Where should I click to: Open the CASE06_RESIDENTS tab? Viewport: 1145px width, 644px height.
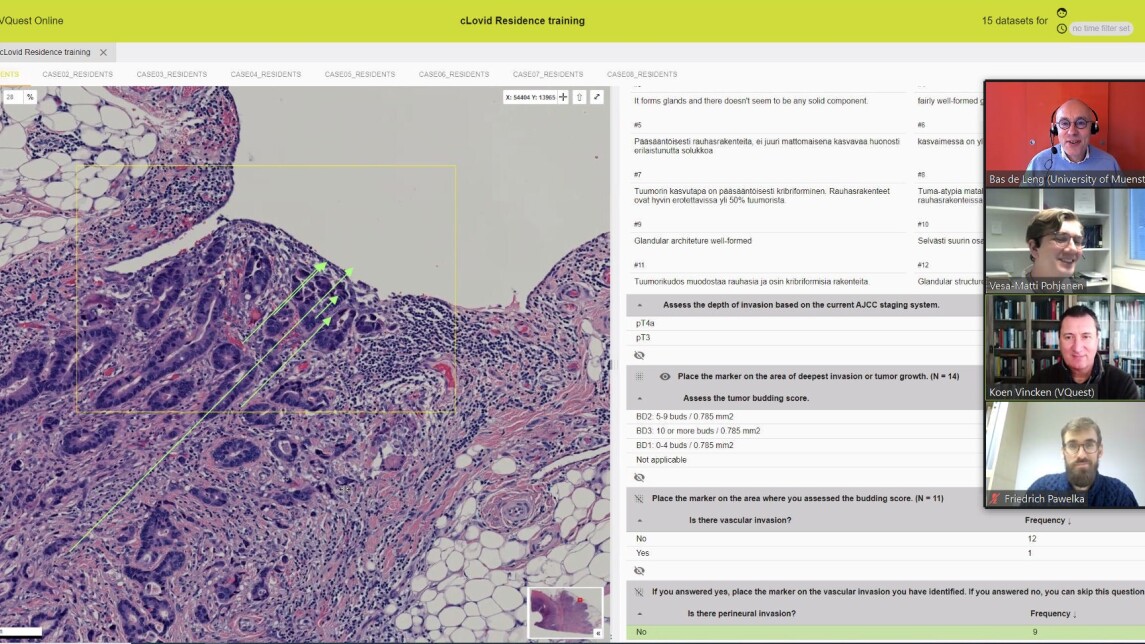pos(454,74)
